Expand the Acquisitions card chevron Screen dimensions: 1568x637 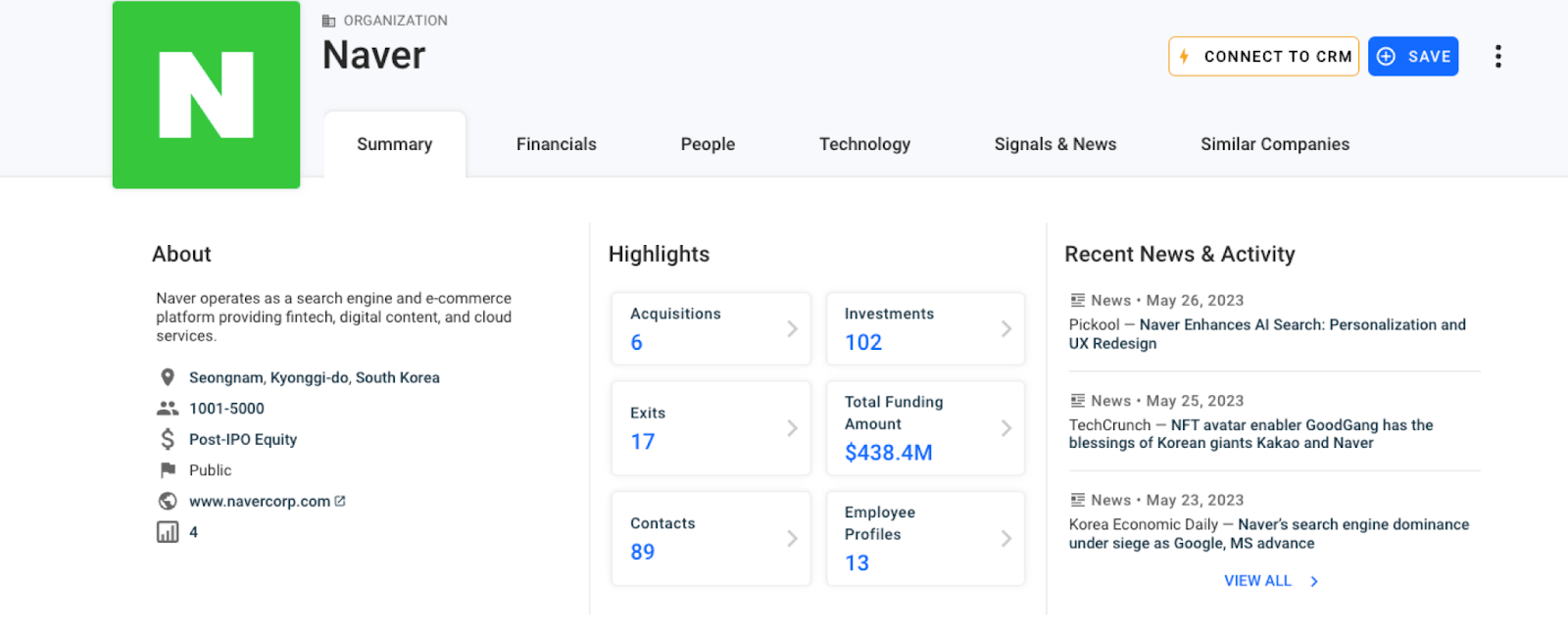click(792, 328)
